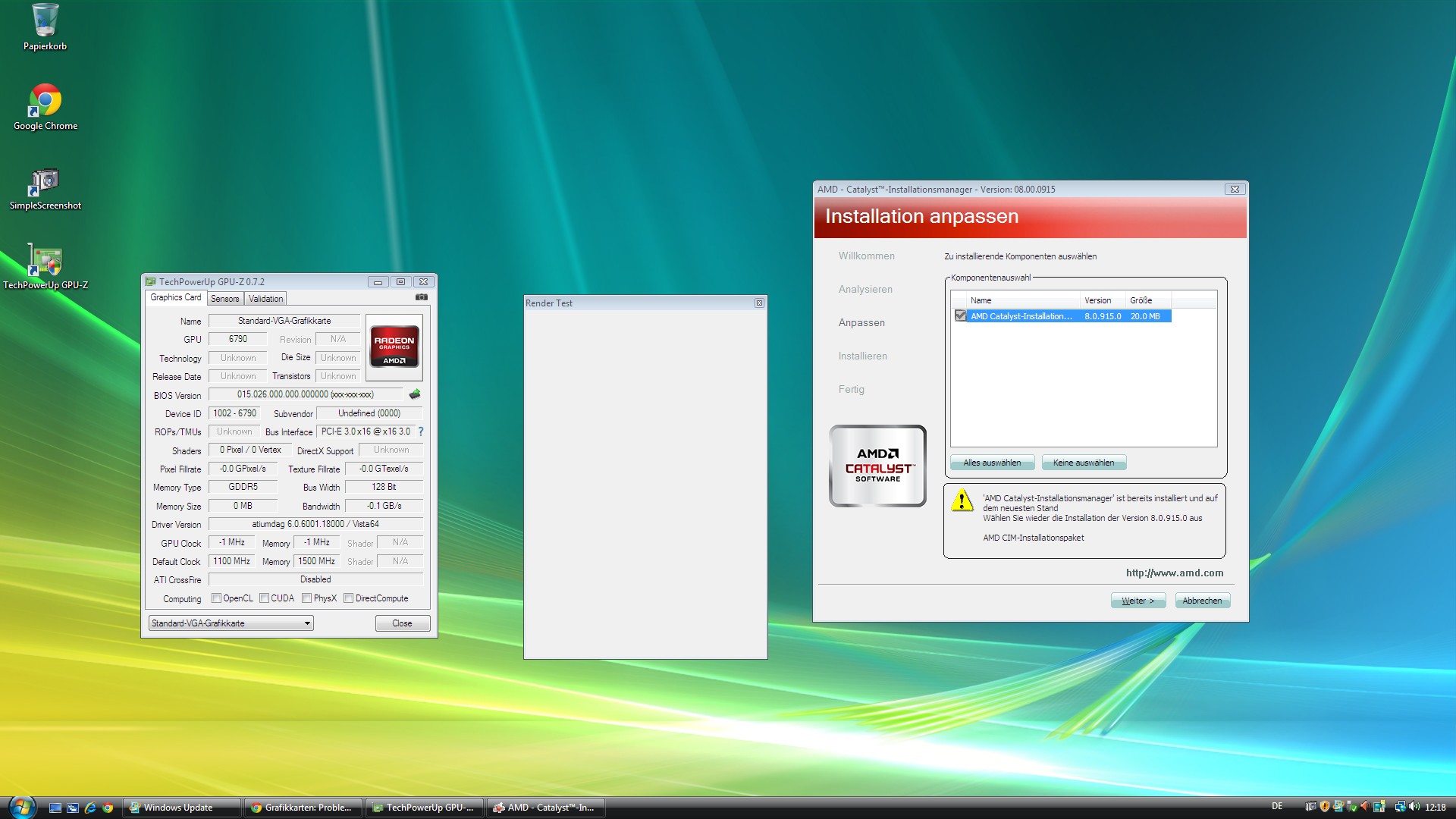Click the Radeon Graphics logo
This screenshot has width=1456, height=819.
pos(394,347)
